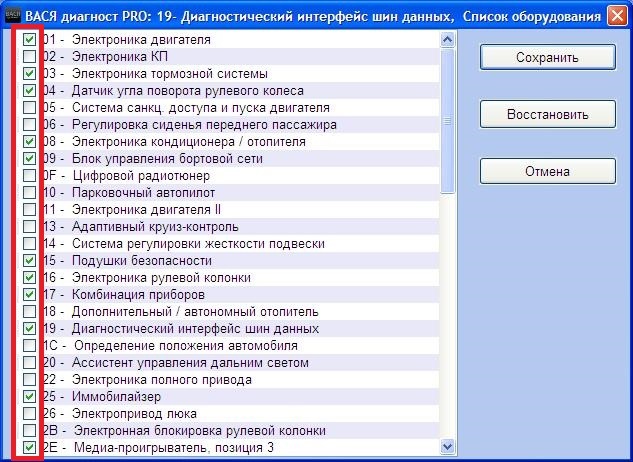The width and height of the screenshot is (633, 462).
Task: Select text 'Медиа-проигрыватель, позиция 3'
Action: (174, 447)
